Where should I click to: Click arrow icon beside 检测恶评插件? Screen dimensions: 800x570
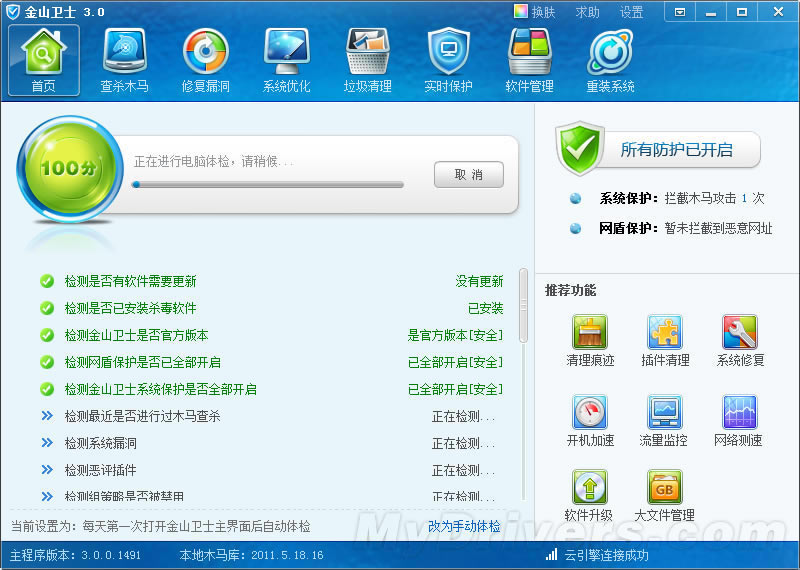pyautogui.click(x=47, y=469)
